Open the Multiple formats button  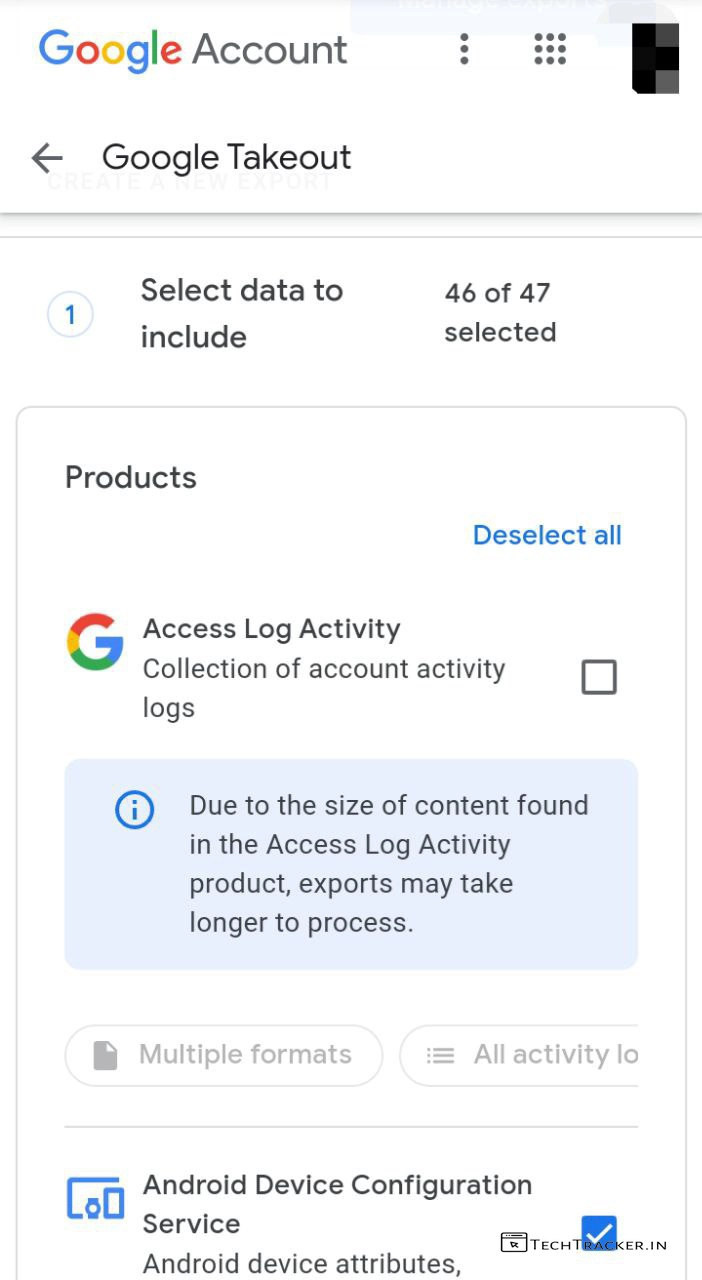[x=224, y=1055]
